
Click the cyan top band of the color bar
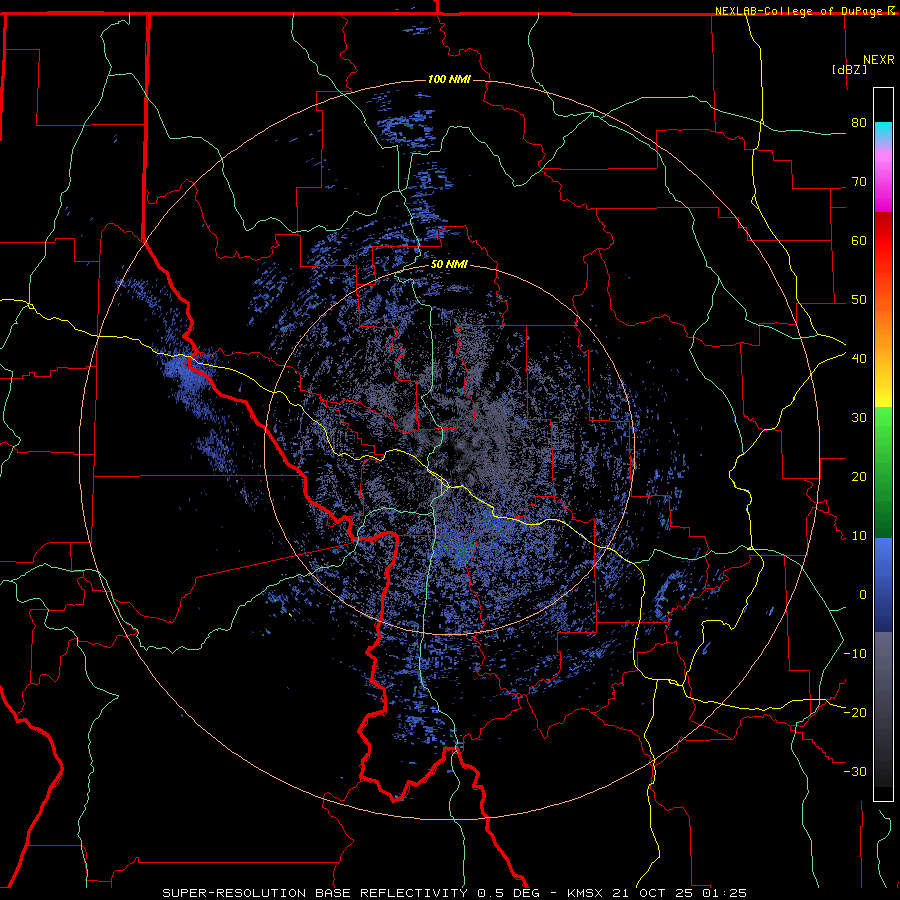pos(883,131)
